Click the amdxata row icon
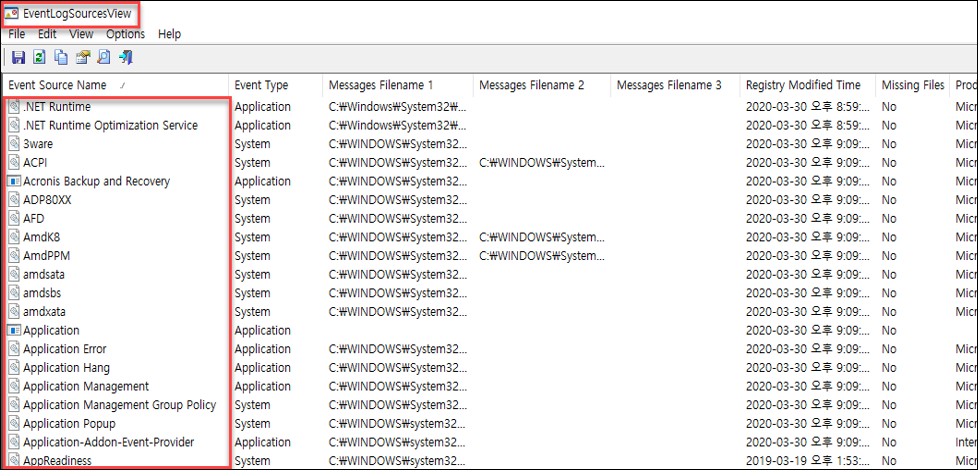The width and height of the screenshot is (978, 470). 14,312
